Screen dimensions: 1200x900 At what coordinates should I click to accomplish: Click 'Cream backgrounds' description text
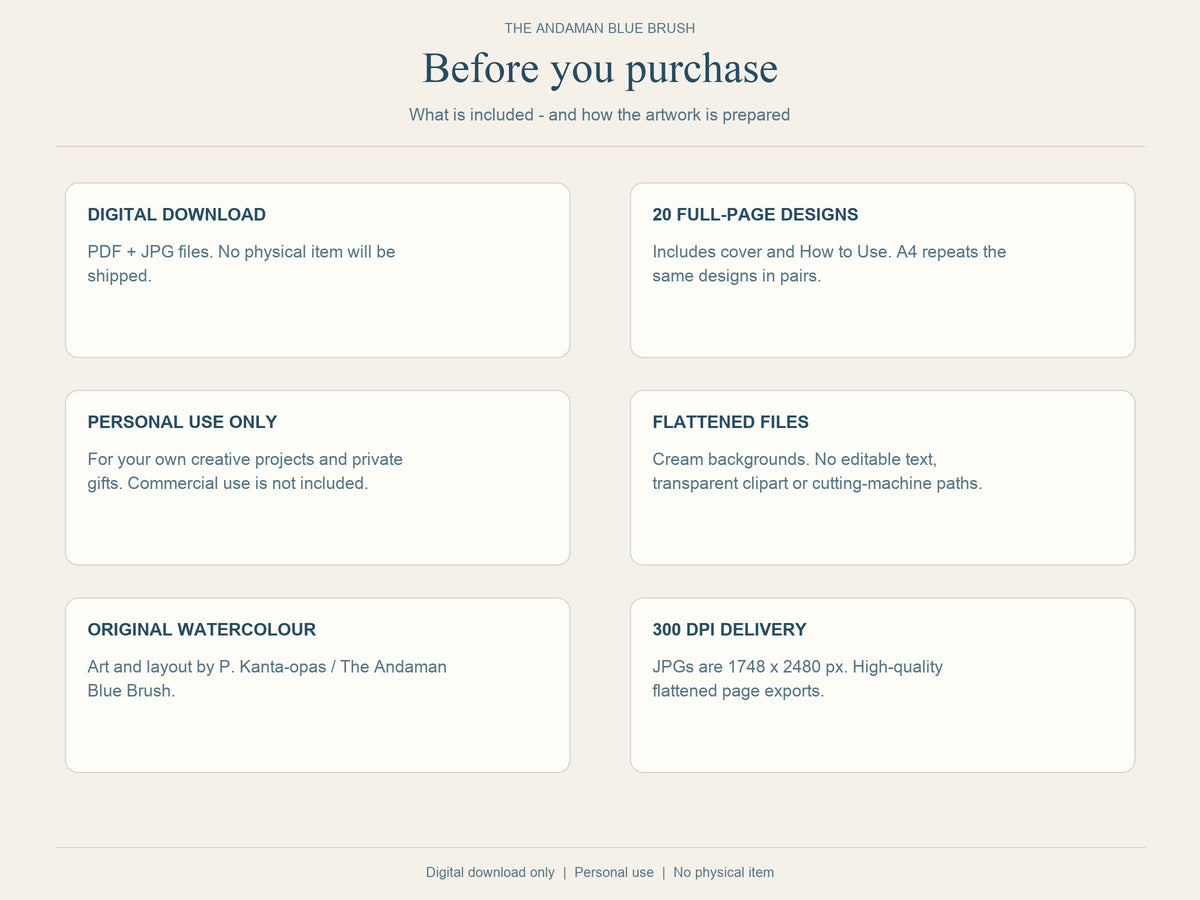[728, 459]
